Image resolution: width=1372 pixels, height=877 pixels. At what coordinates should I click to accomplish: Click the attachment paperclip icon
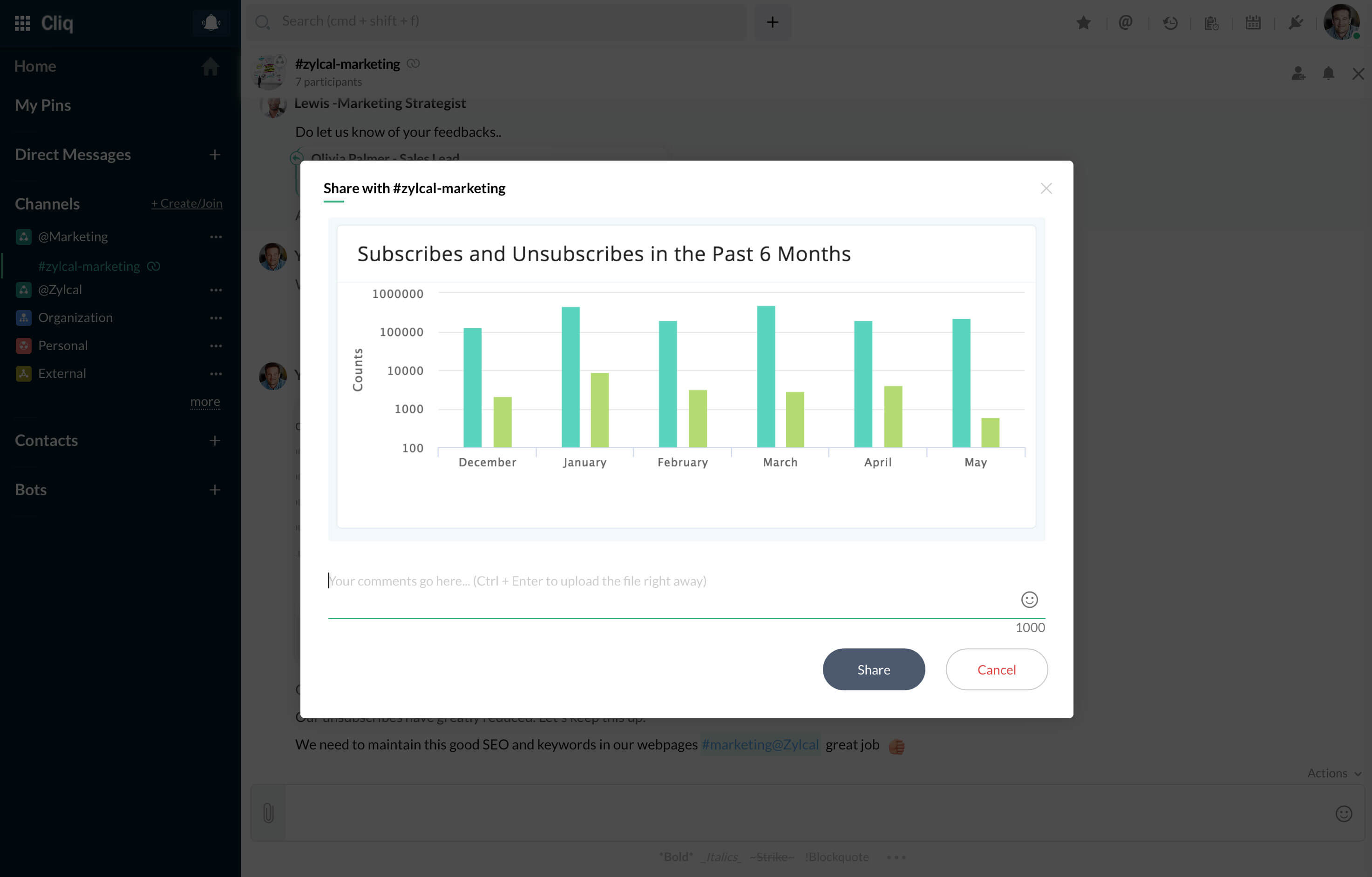click(268, 813)
